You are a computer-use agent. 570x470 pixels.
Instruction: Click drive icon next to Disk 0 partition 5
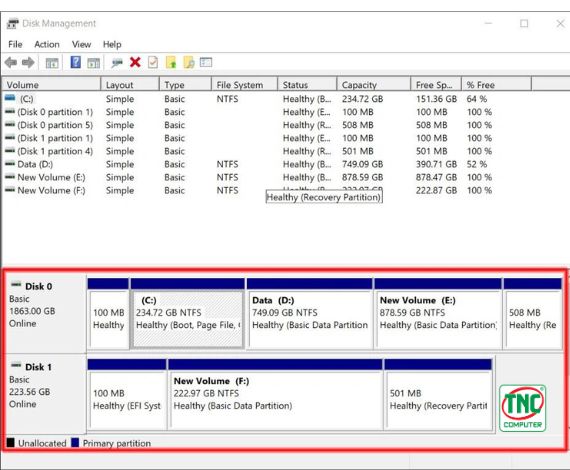[x=10, y=124]
